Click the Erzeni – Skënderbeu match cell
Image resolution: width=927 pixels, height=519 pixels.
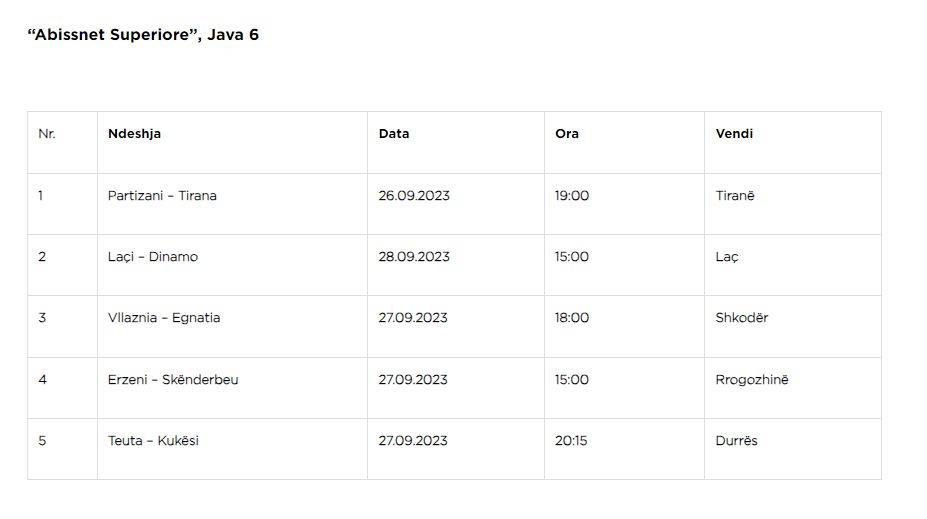(x=232, y=388)
